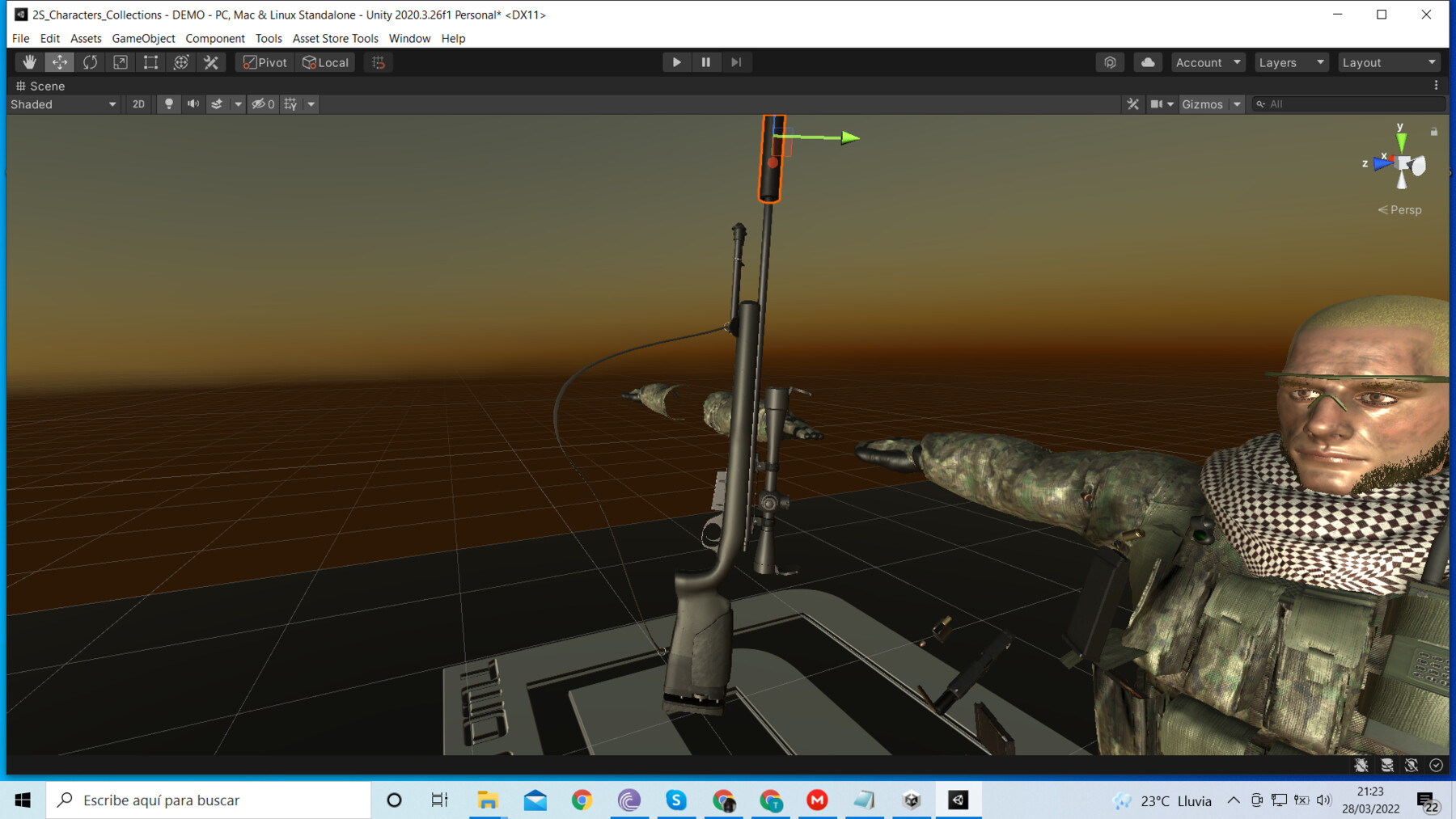
Task: Open the GameObject menu
Action: 143,38
